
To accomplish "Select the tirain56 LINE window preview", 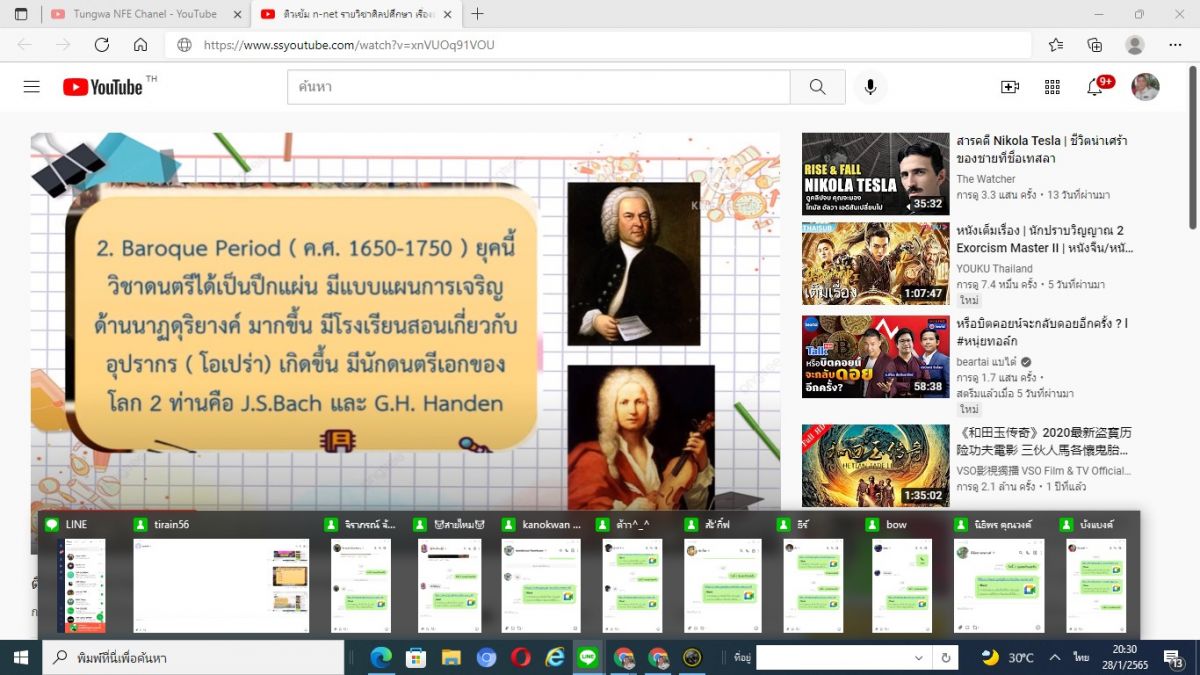I will click(222, 585).
